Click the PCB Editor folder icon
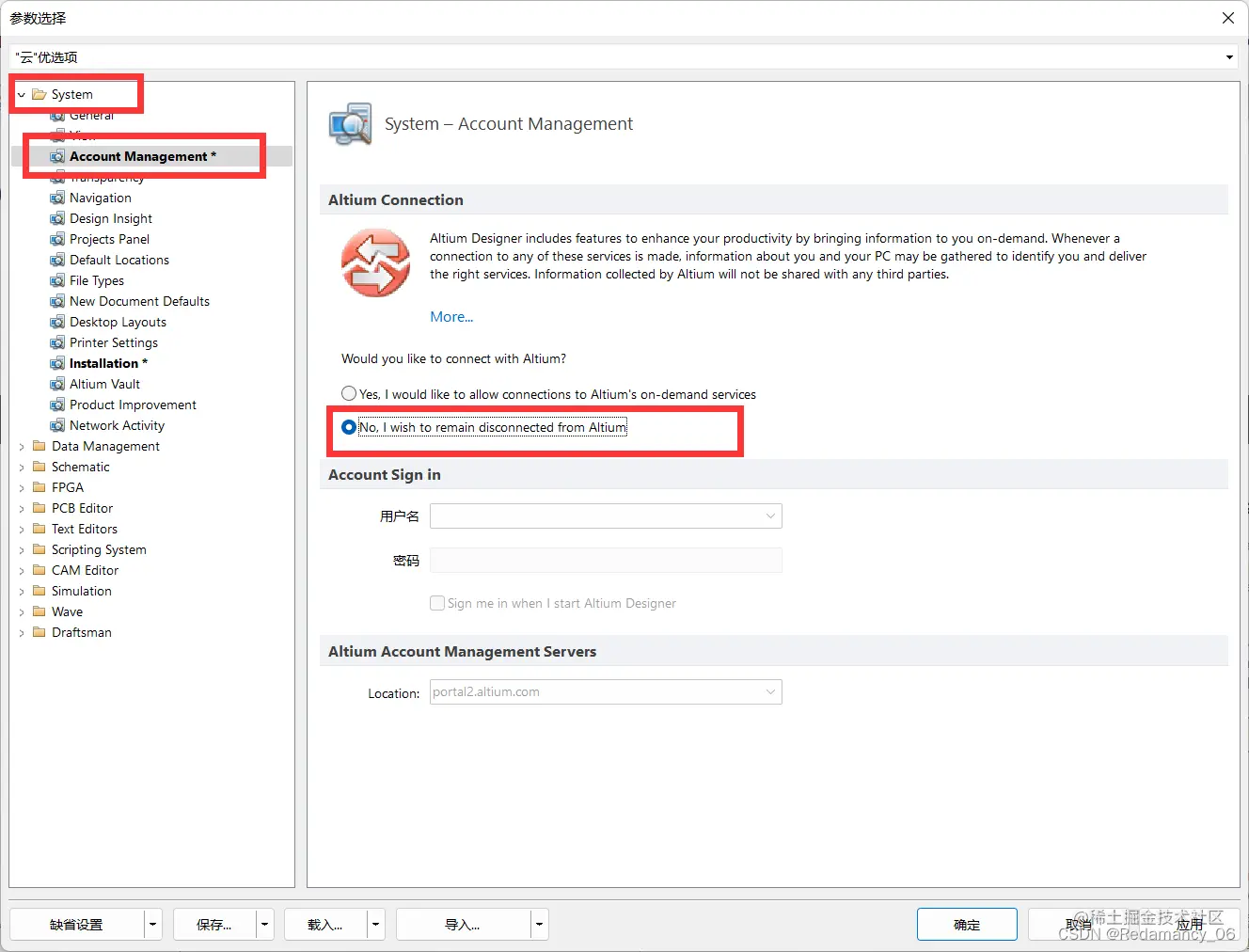 tap(40, 508)
